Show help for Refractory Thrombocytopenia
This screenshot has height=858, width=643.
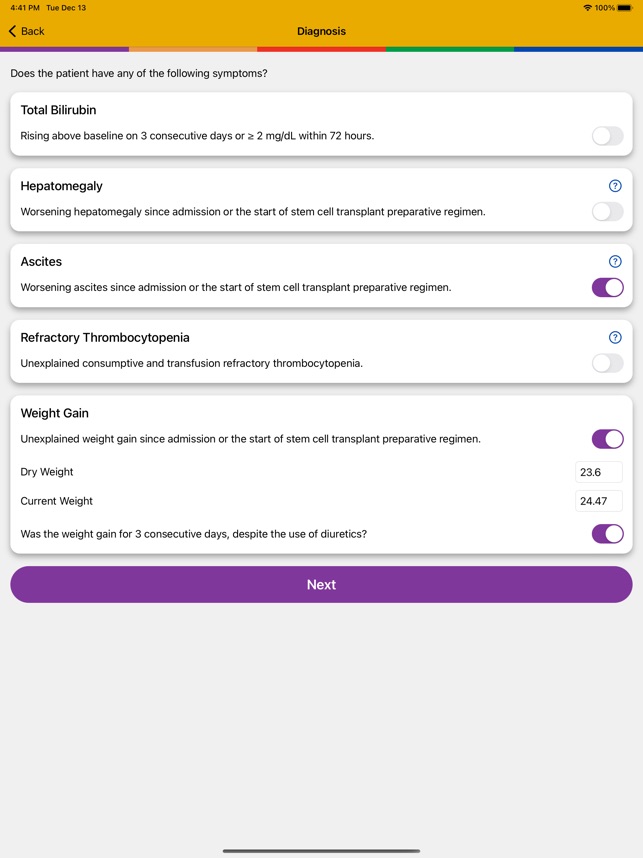[x=615, y=338]
